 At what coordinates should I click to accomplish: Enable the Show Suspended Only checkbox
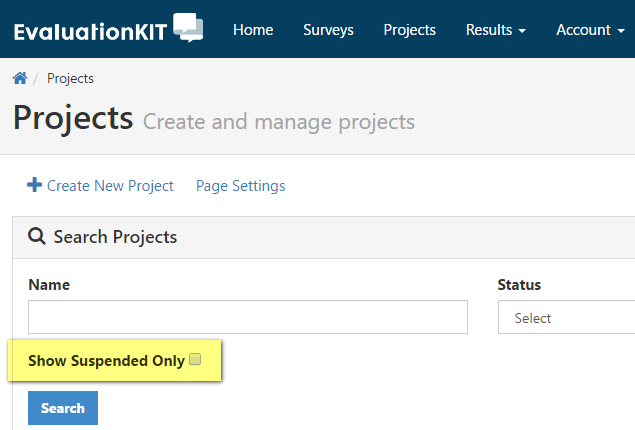(x=195, y=359)
